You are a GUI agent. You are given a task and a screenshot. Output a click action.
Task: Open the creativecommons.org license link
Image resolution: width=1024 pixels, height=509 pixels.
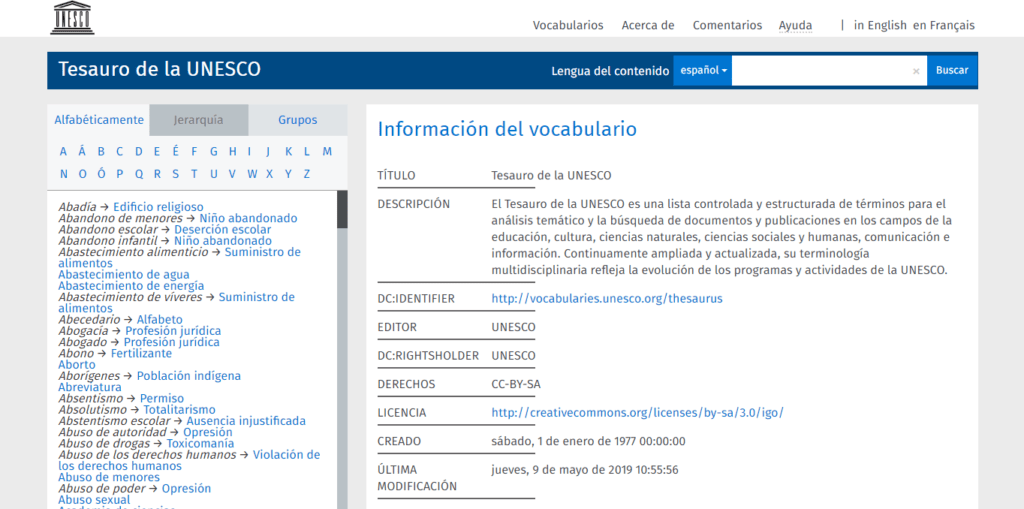(x=637, y=413)
